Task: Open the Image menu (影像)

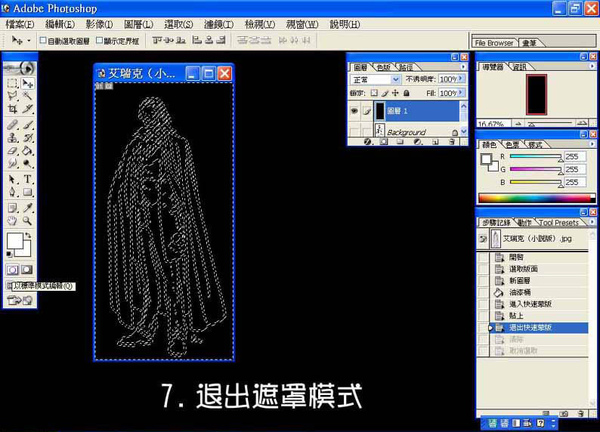Action: tap(99, 24)
